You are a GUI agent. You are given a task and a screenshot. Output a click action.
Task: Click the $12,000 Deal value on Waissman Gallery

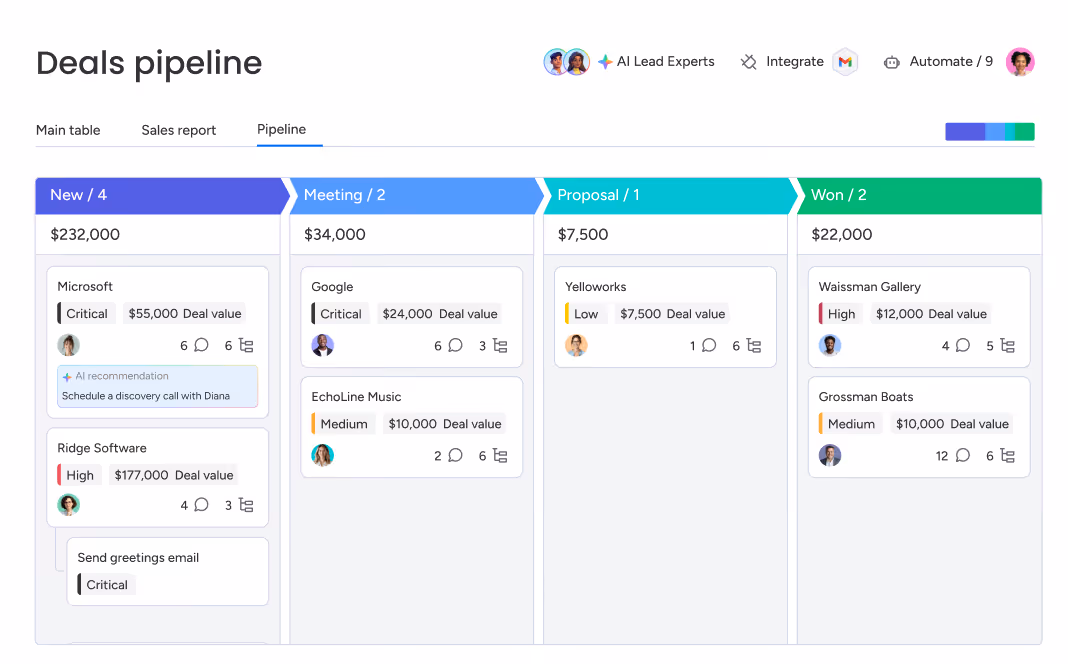[x=931, y=314]
